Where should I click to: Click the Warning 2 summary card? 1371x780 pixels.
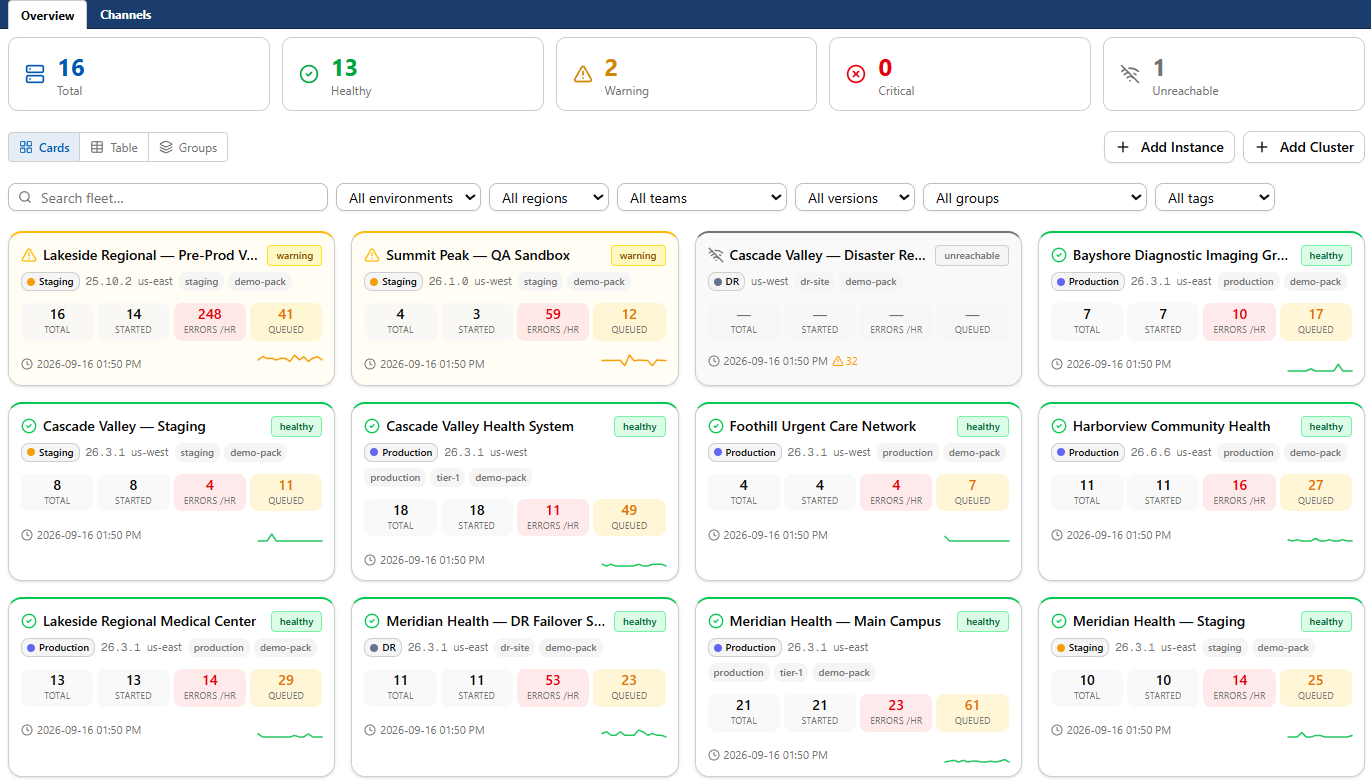[x=686, y=74]
